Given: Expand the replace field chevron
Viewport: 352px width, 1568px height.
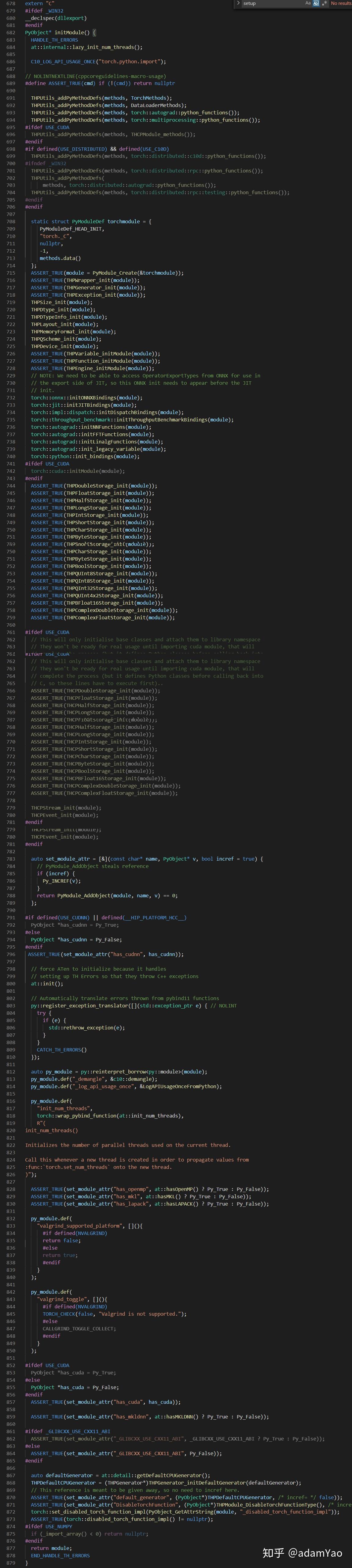Looking at the screenshot, I should [x=238, y=3].
